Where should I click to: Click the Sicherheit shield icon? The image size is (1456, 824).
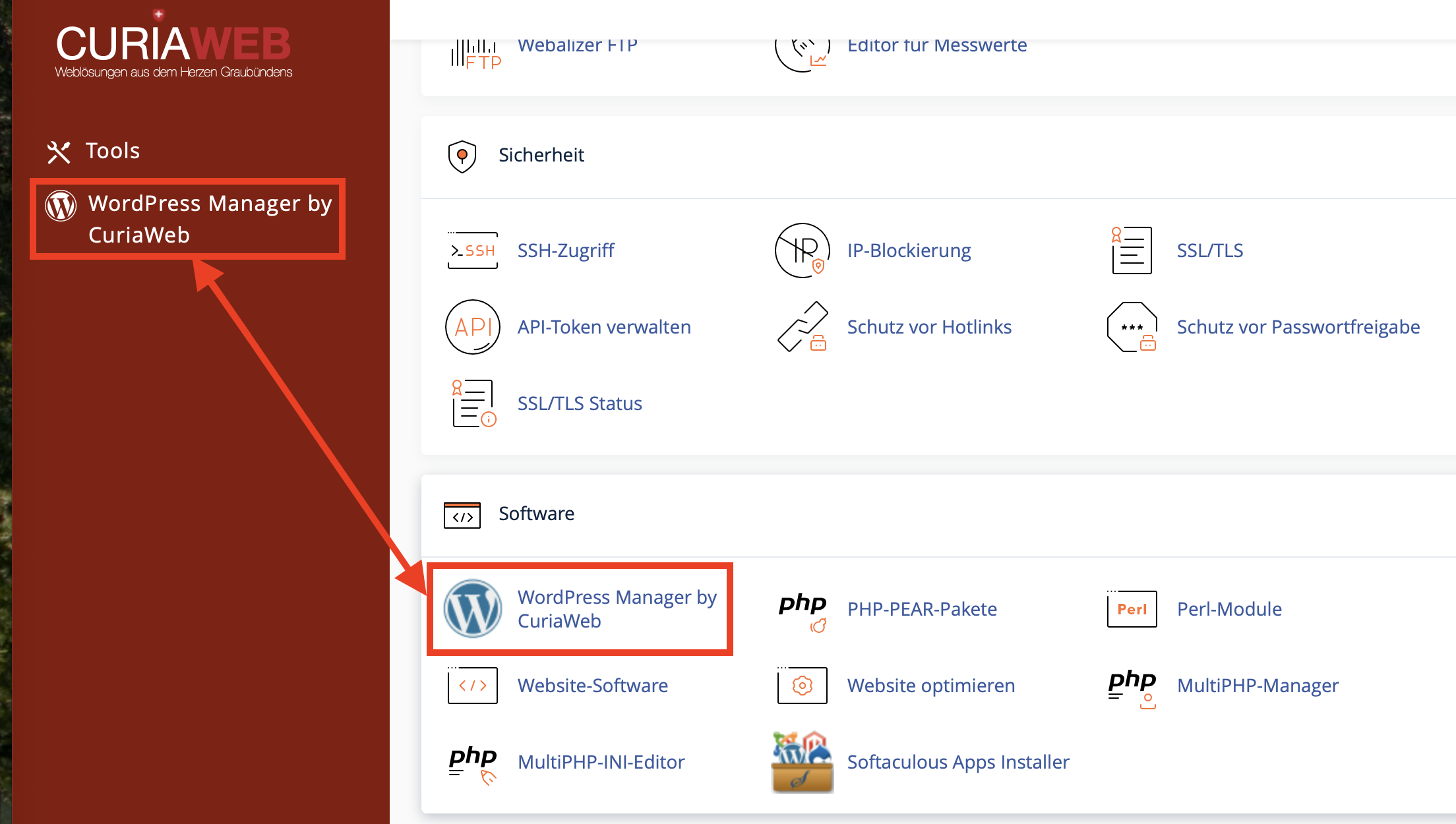(x=462, y=156)
